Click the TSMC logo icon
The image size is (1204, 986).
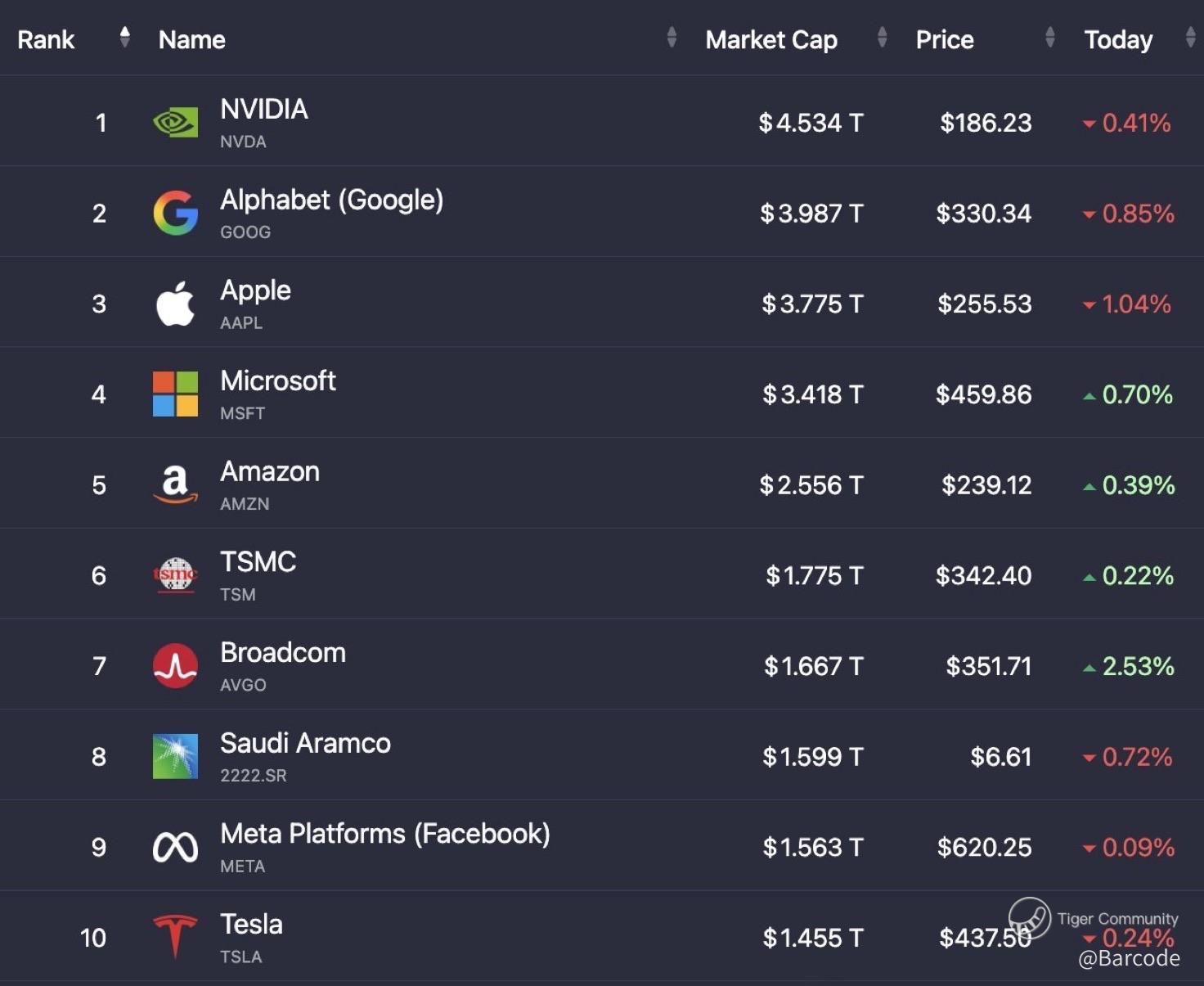pos(175,575)
